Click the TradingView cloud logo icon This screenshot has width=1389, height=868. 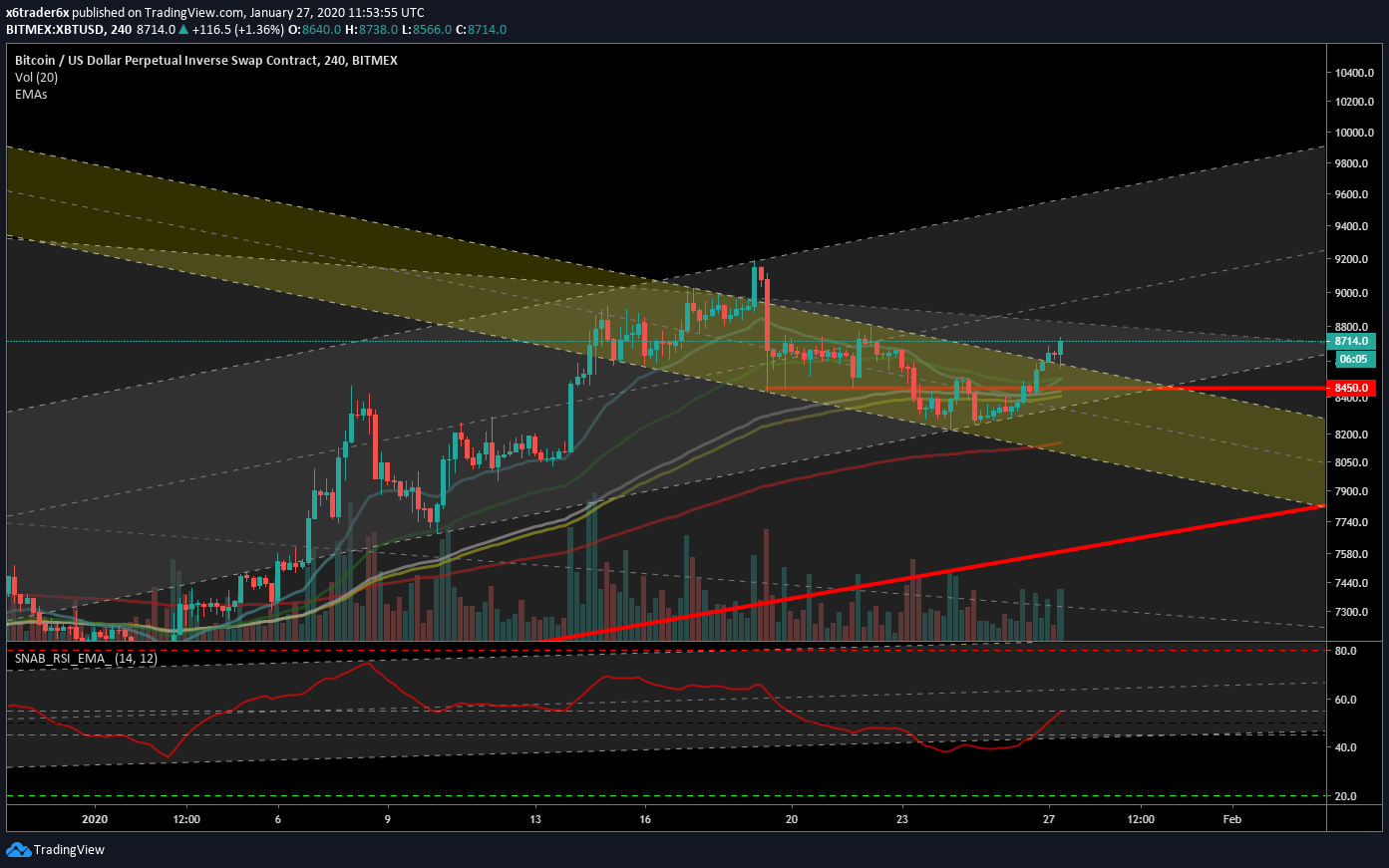(x=18, y=849)
